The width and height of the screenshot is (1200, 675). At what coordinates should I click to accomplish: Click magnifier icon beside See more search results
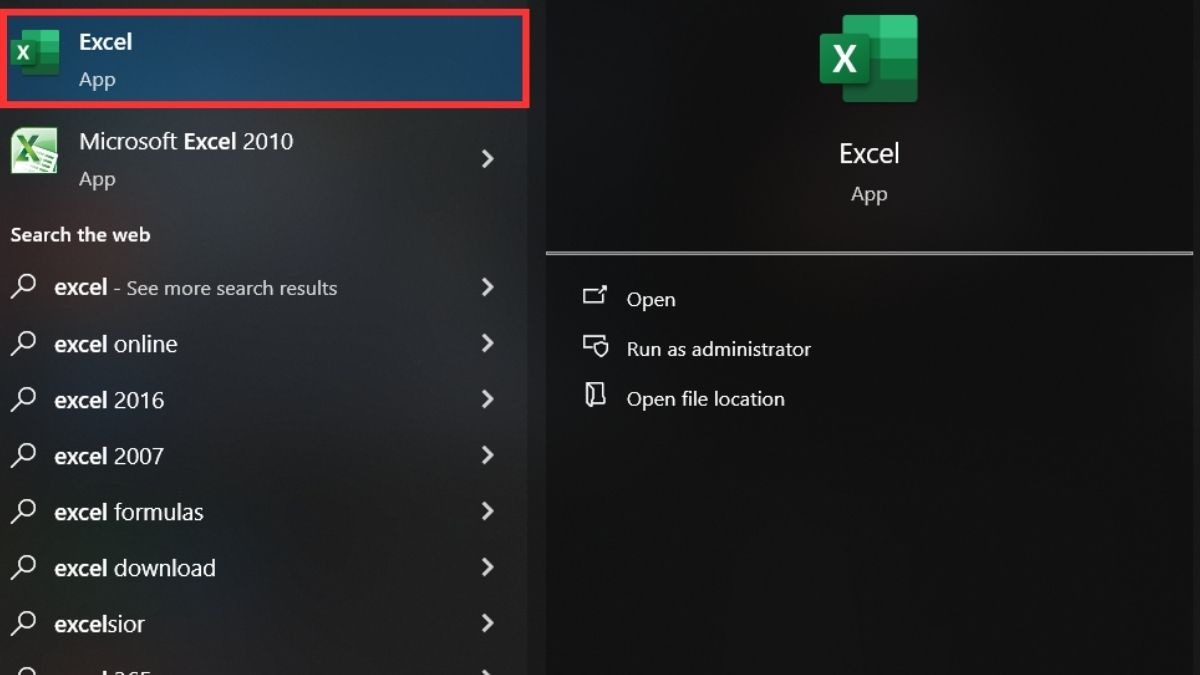(24, 287)
